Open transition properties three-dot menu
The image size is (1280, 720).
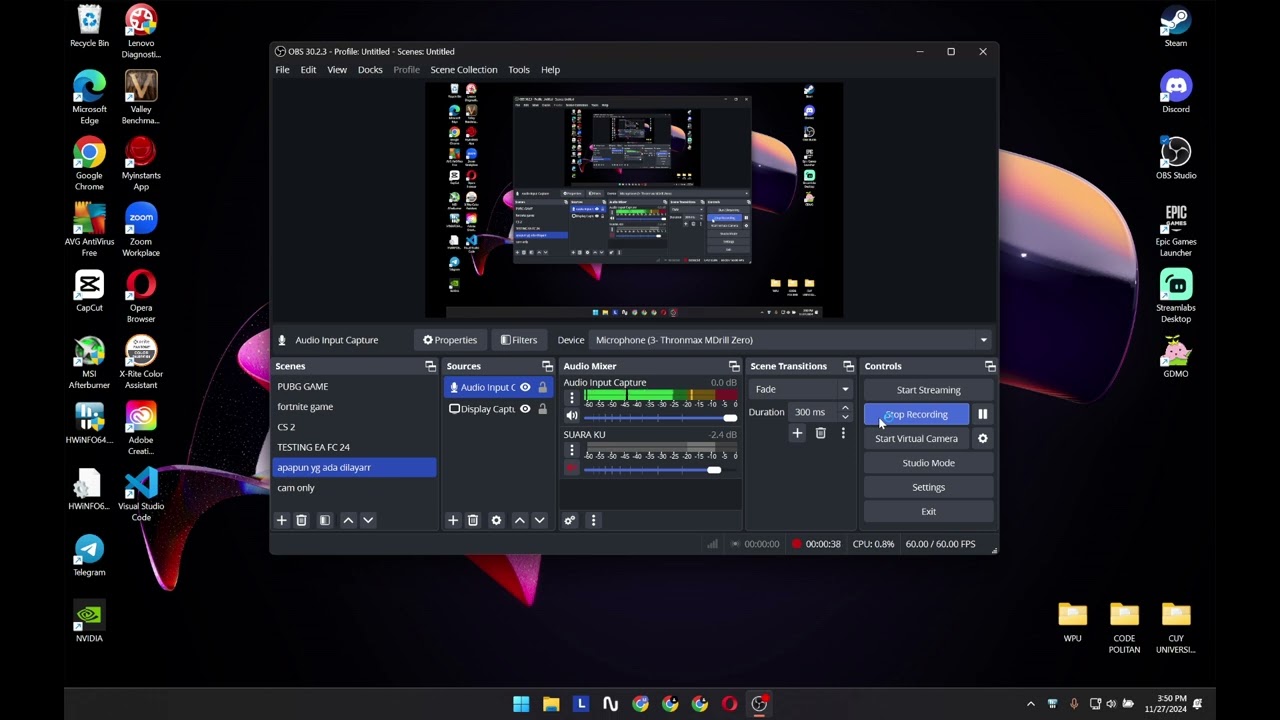843,433
